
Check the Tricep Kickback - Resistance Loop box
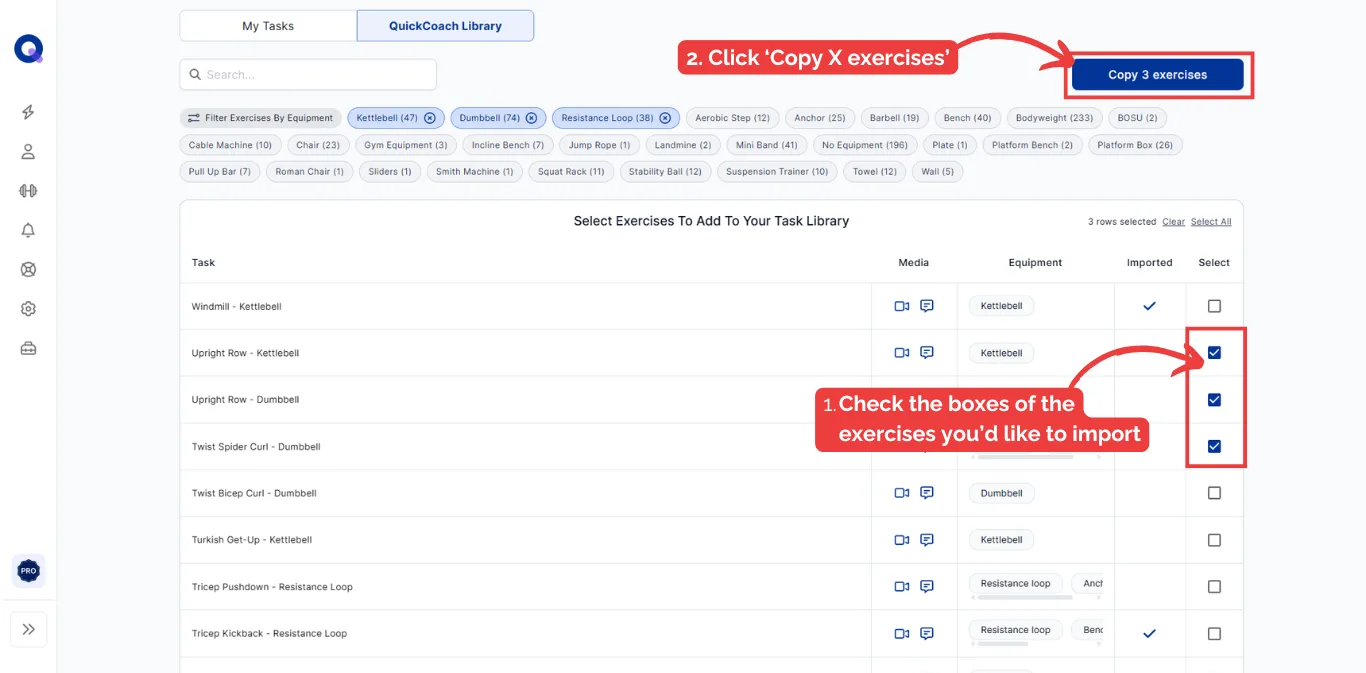pyautogui.click(x=1214, y=634)
